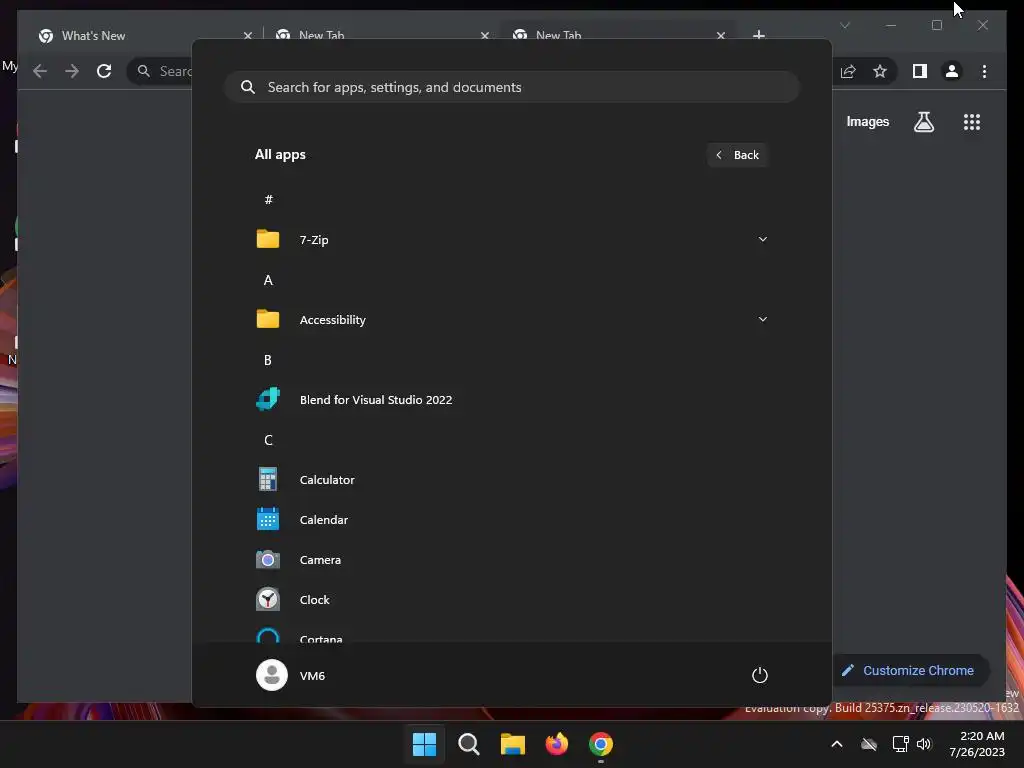Click the Power button in Start menu

click(x=760, y=675)
